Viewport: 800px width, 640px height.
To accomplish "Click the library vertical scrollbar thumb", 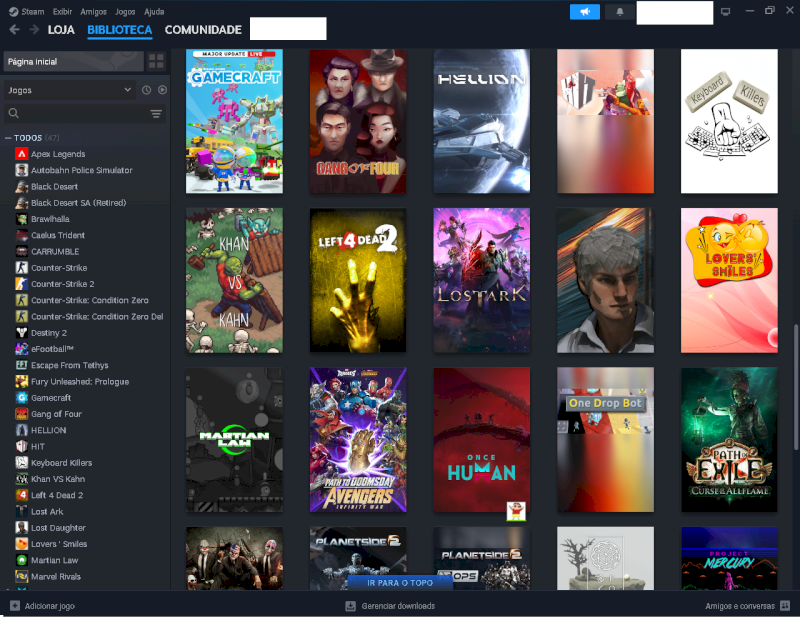I will tap(795, 387).
